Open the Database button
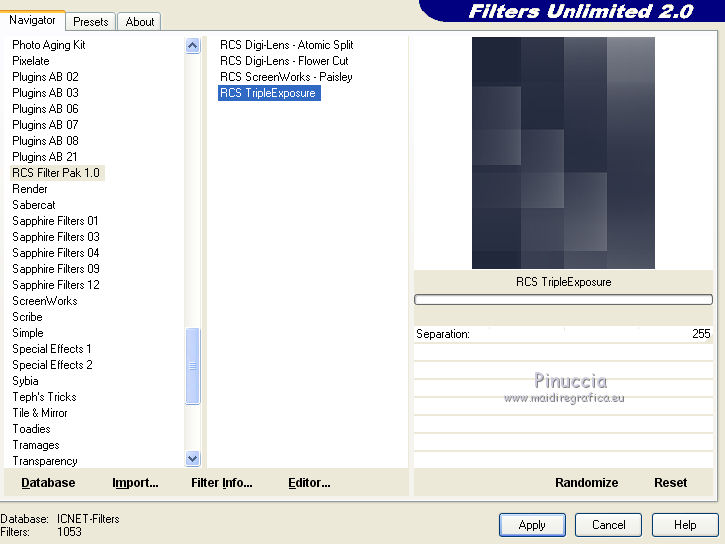Viewport: 725px width, 544px height. pyautogui.click(x=48, y=483)
